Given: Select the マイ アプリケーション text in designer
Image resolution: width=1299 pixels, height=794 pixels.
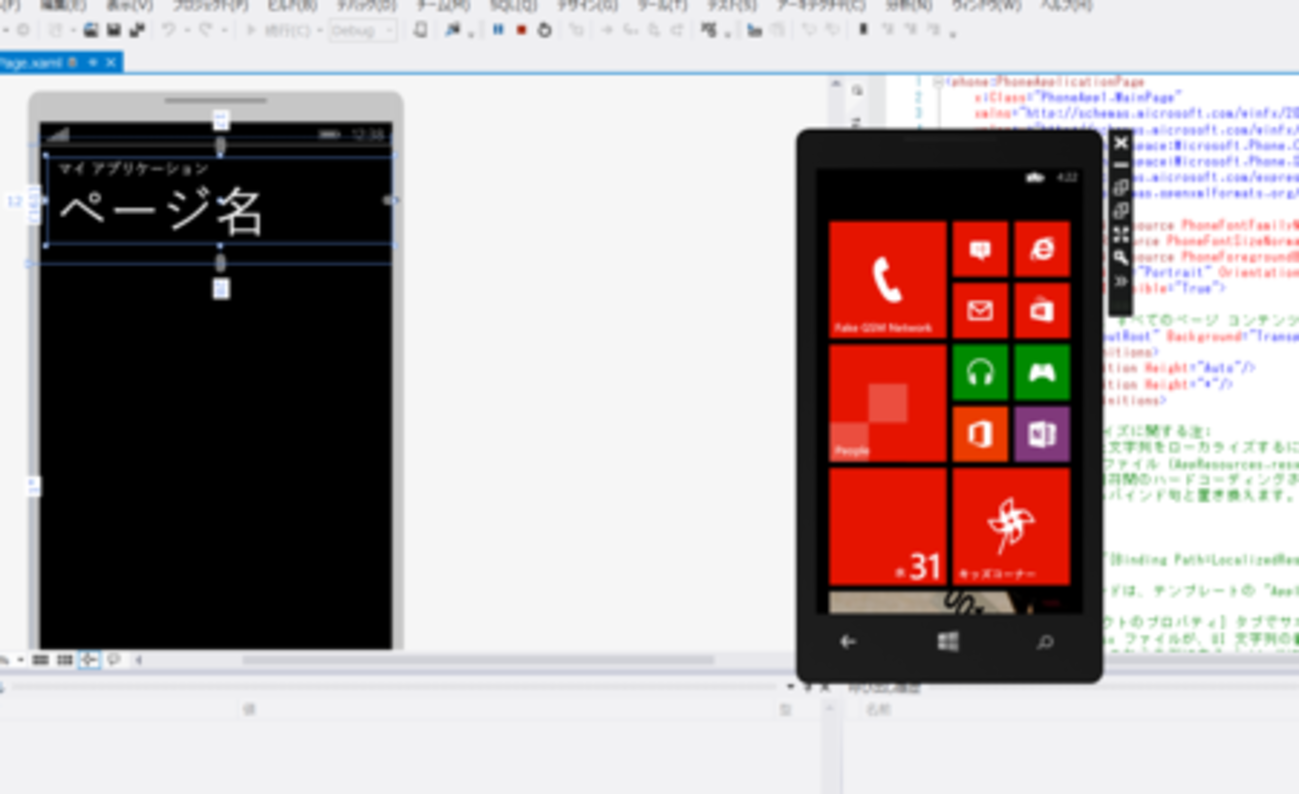Looking at the screenshot, I should (134, 169).
